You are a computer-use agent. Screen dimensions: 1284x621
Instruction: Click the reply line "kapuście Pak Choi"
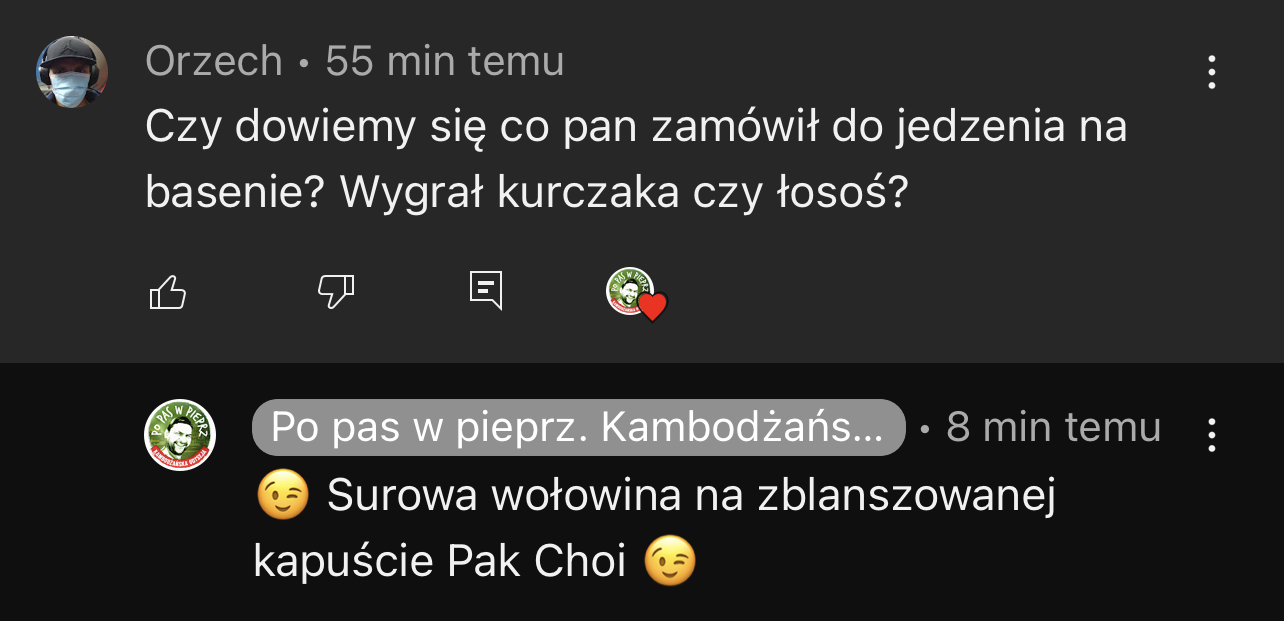click(x=440, y=563)
